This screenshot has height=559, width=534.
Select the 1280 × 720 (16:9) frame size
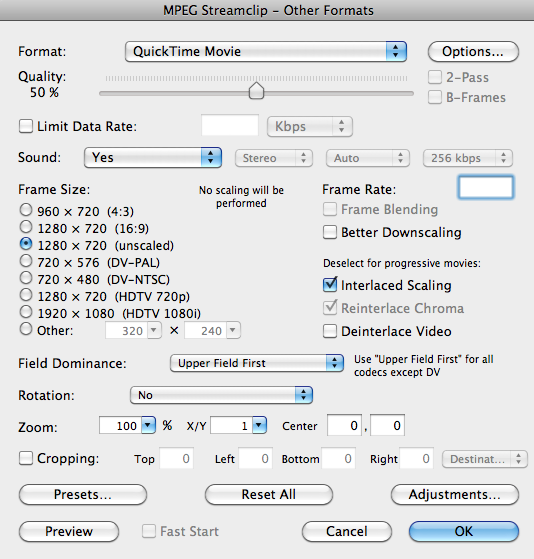tap(26, 227)
